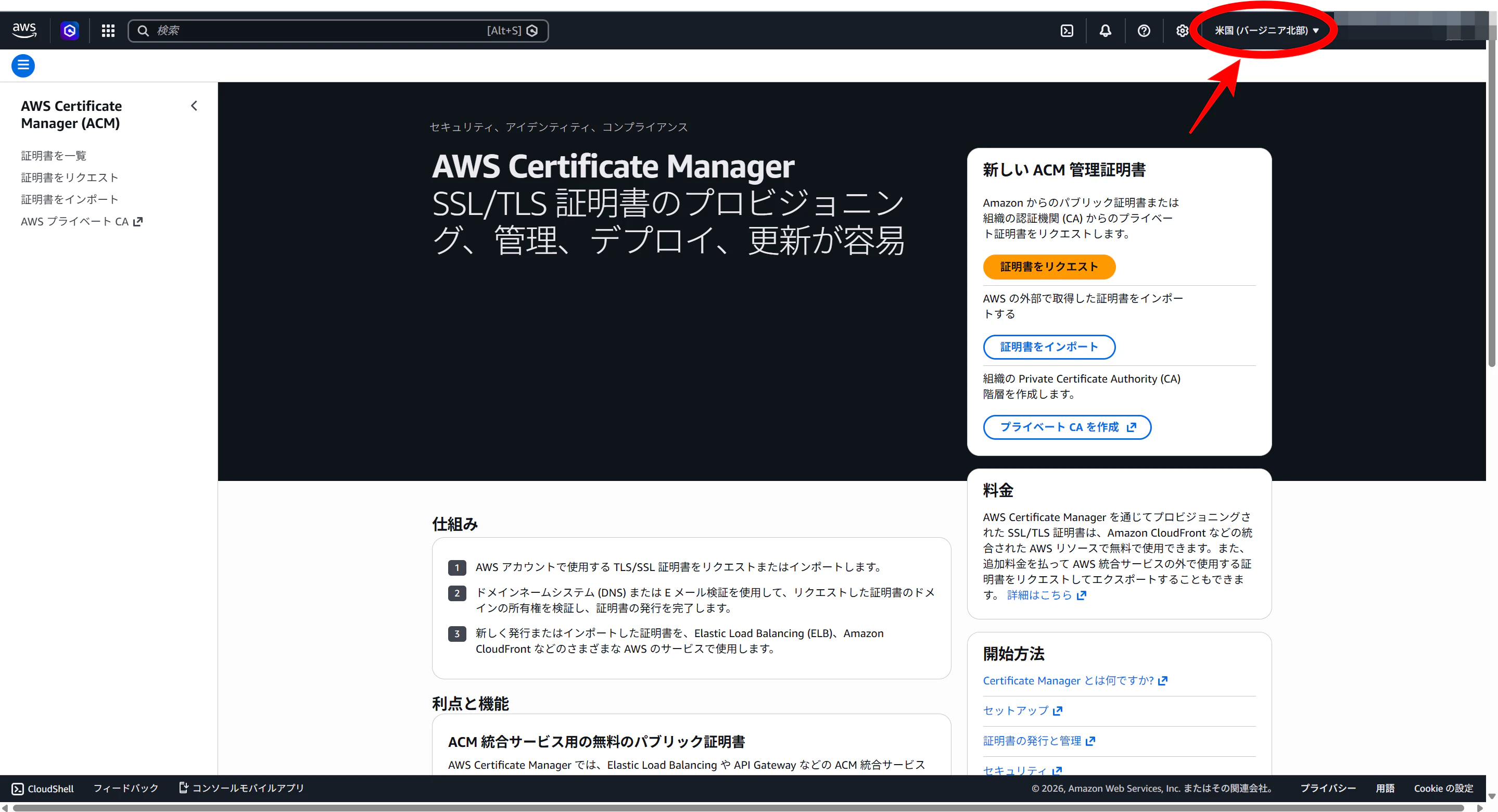Click orange 証明書をリクエスト button
The width and height of the screenshot is (1498, 812).
[1048, 267]
